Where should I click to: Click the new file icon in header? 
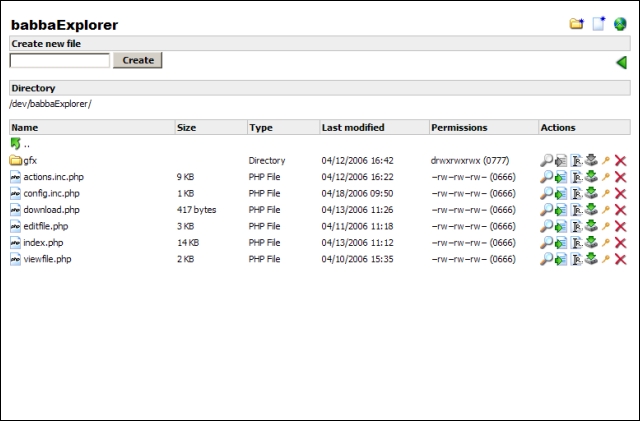pyautogui.click(x=599, y=24)
